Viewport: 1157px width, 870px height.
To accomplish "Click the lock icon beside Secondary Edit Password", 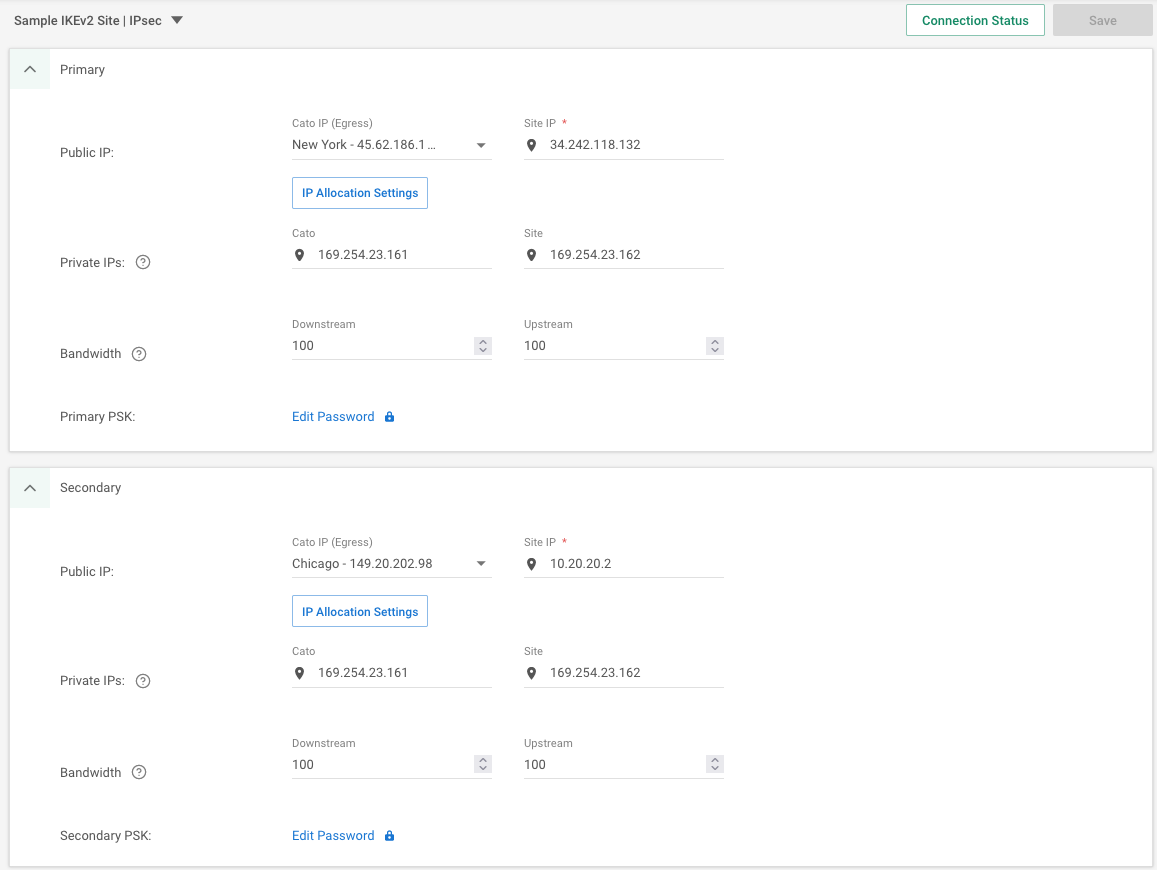I will coord(388,835).
